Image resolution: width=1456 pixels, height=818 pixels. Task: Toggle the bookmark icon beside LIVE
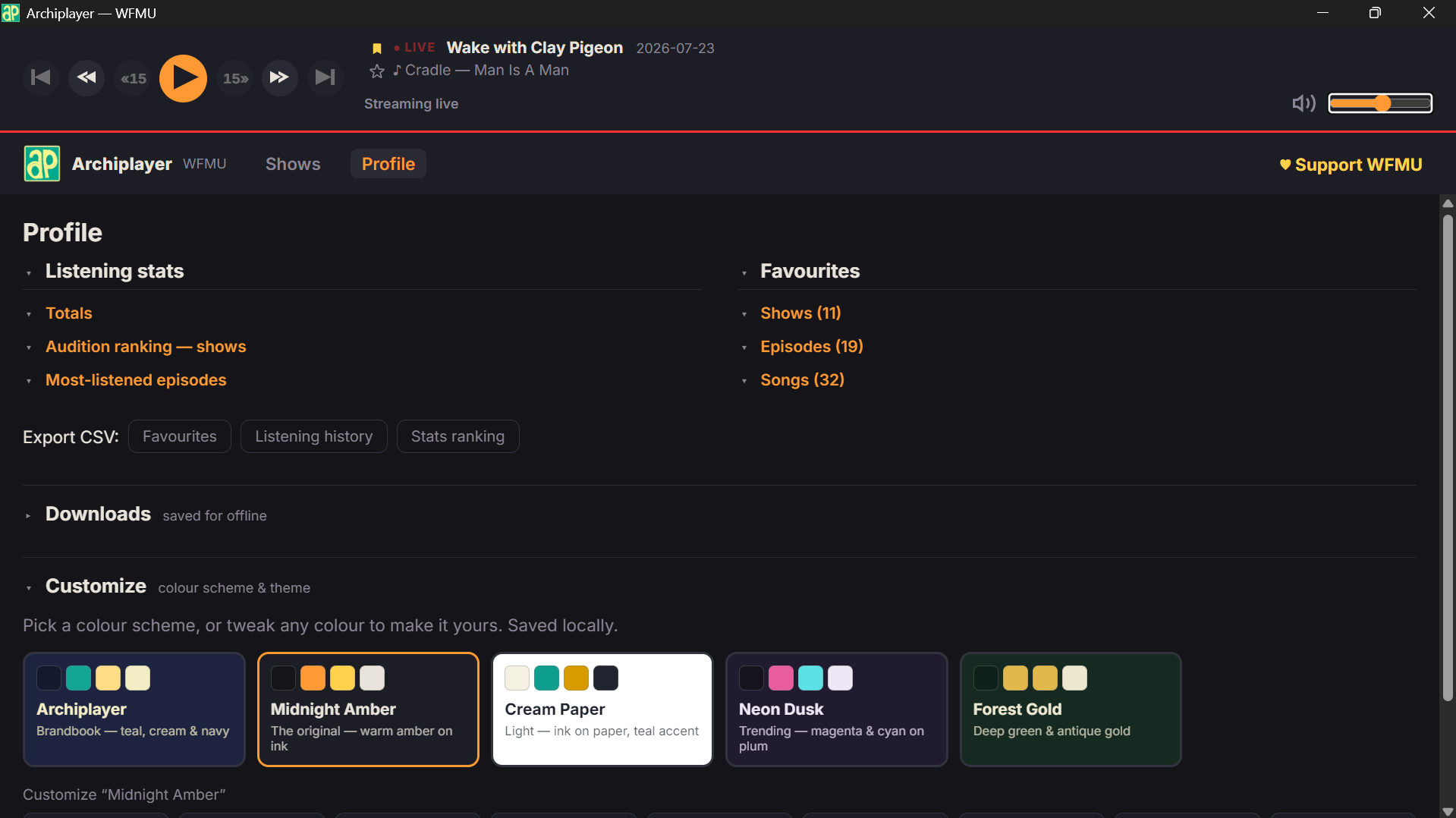pyautogui.click(x=376, y=49)
